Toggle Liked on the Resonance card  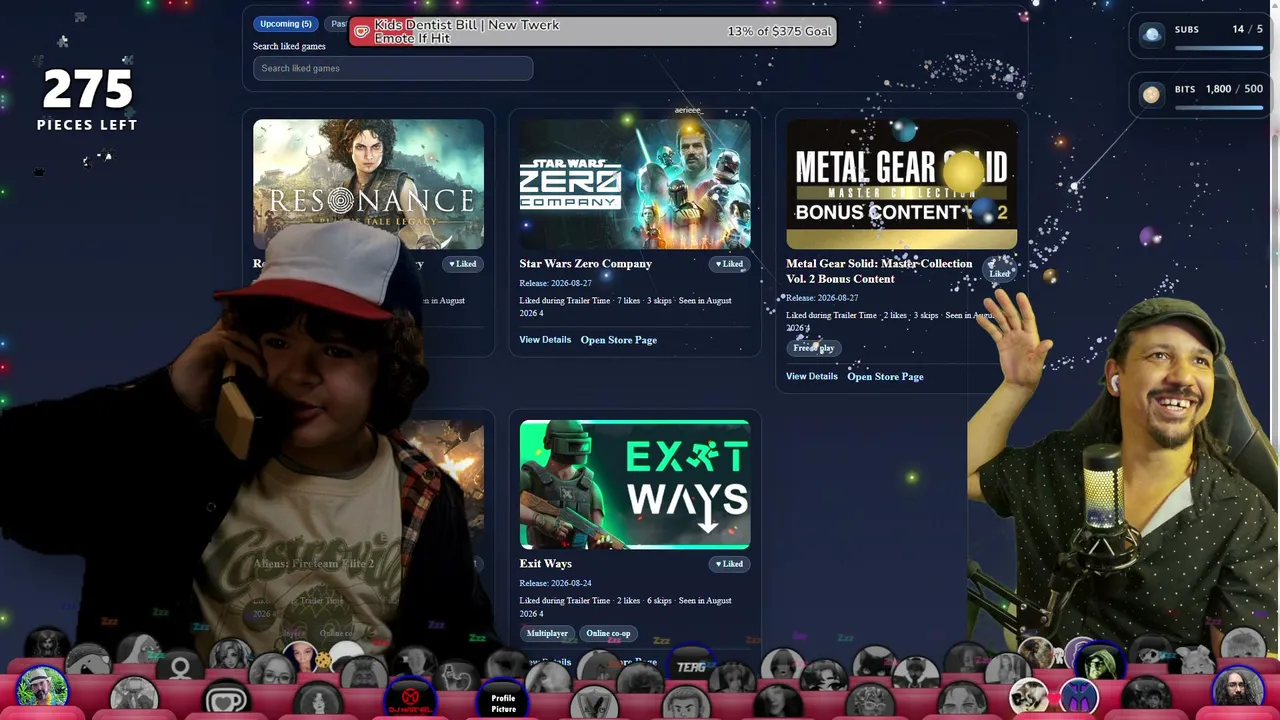(462, 264)
